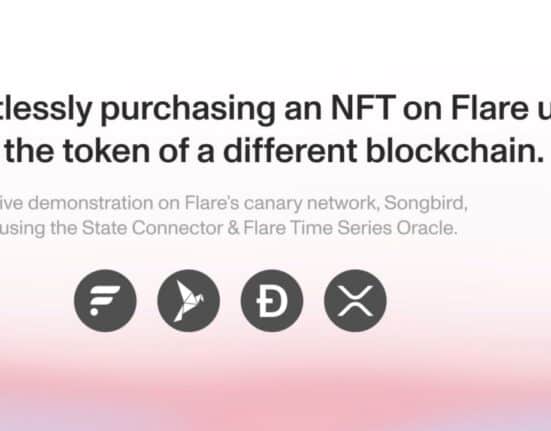Click the word "using" in the second subtitle line

pyautogui.click(x=22, y=229)
